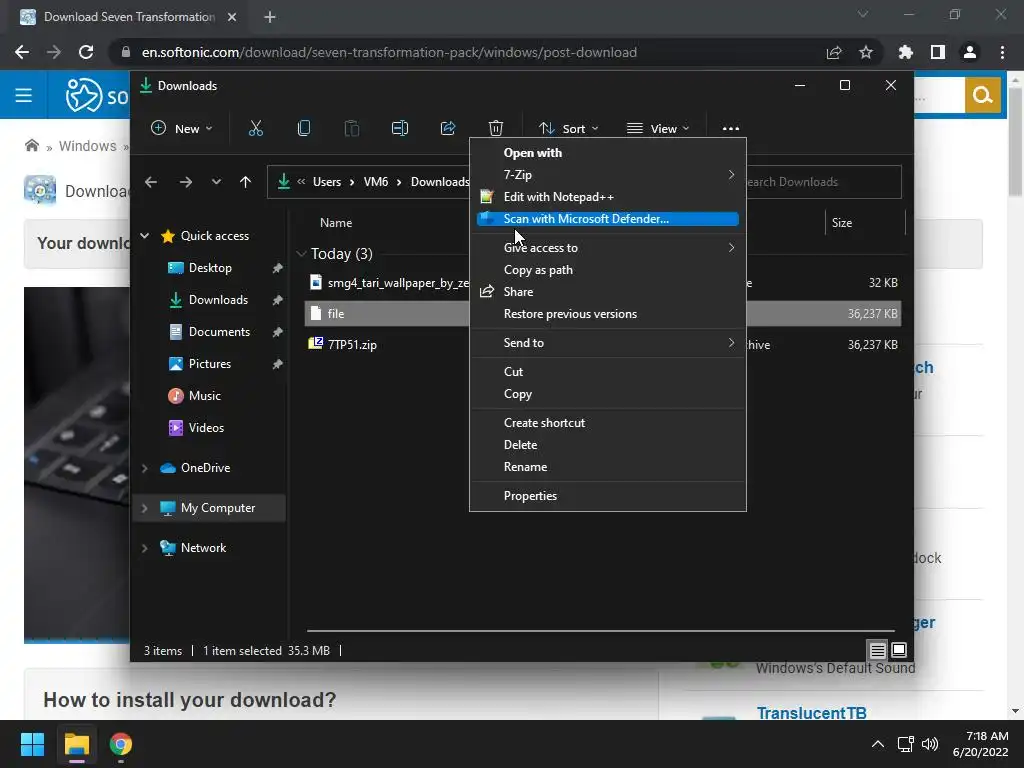Open the Windows Start menu

point(32,744)
